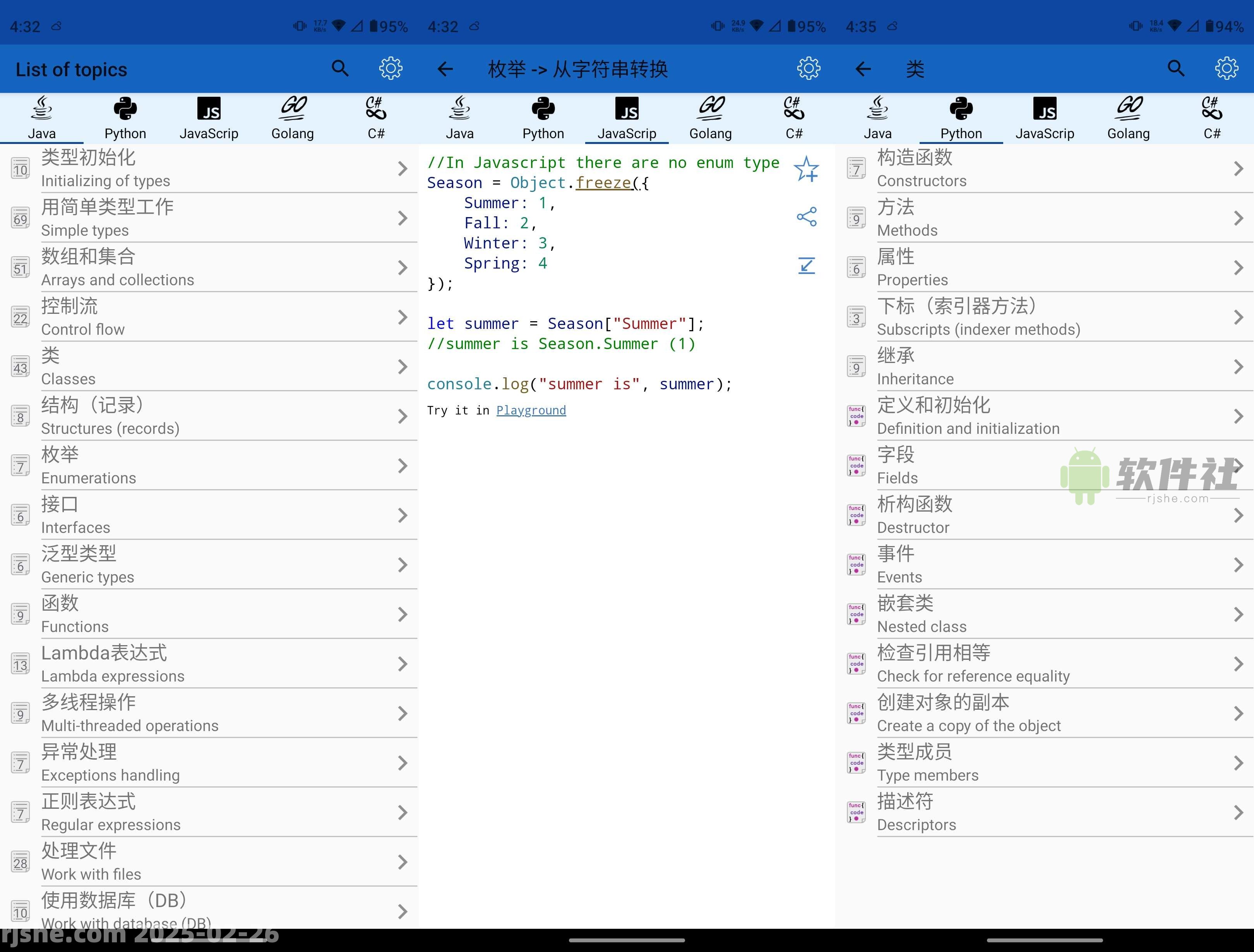Expand Inheritance chevron in Classes list
This screenshot has height=952, width=1254.
(x=1238, y=367)
